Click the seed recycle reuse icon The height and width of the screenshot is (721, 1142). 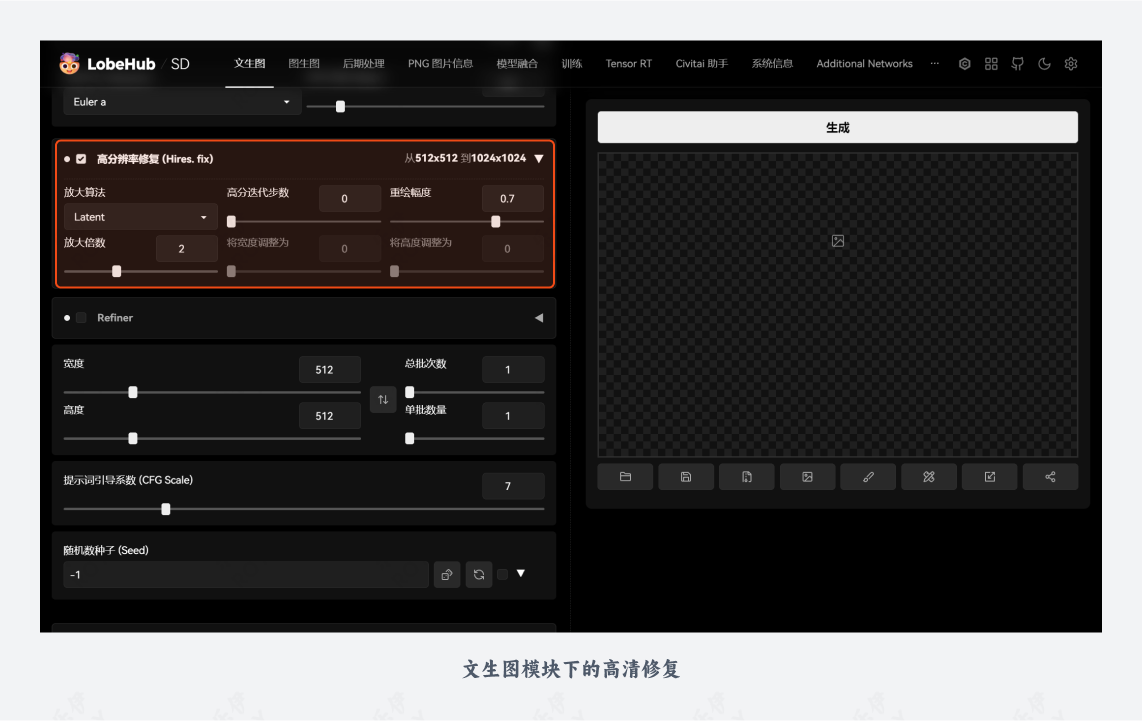479,575
